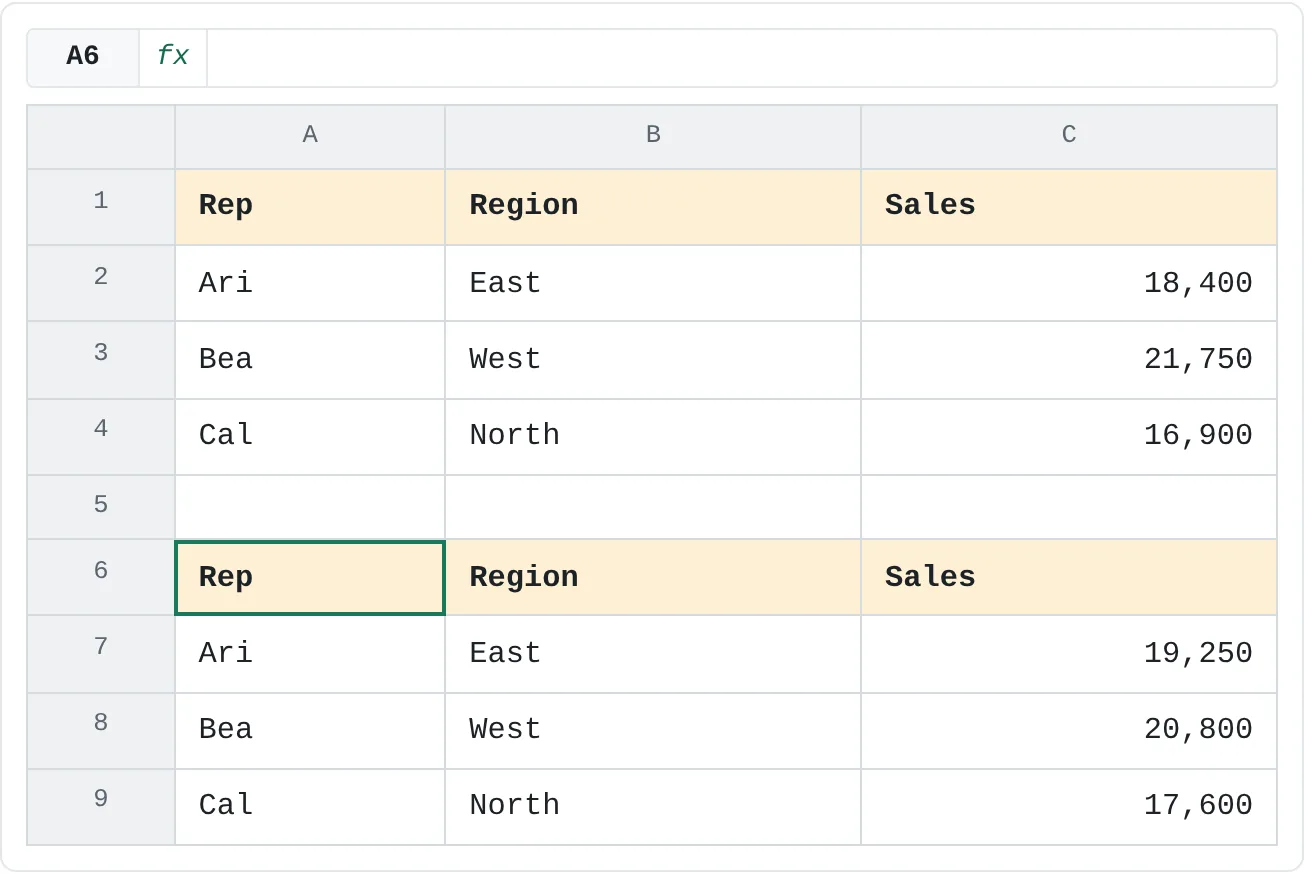Select row 4 header
This screenshot has height=874, width=1304.
[x=101, y=437]
